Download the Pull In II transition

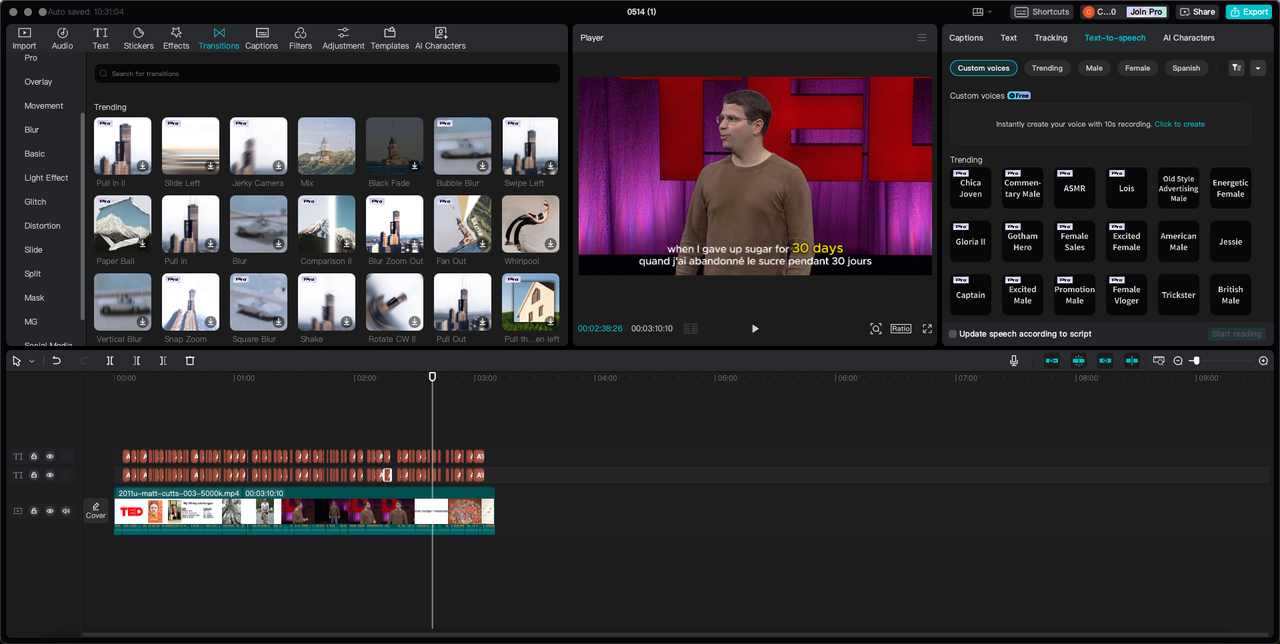point(143,166)
